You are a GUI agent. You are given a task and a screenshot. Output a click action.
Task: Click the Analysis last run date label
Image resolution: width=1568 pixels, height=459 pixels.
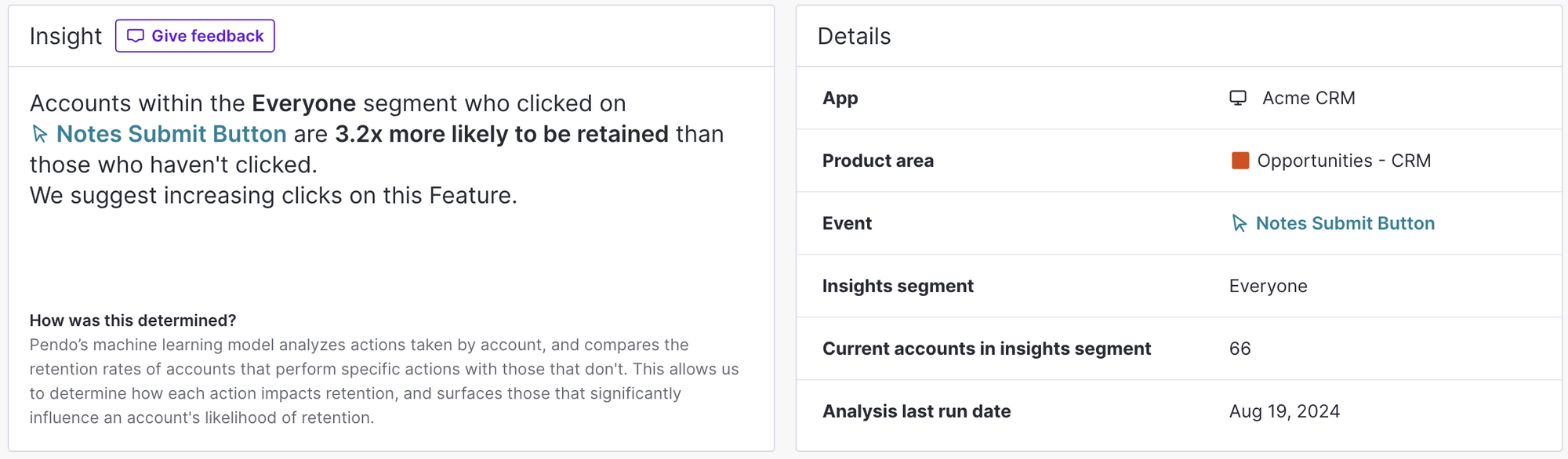pos(916,411)
